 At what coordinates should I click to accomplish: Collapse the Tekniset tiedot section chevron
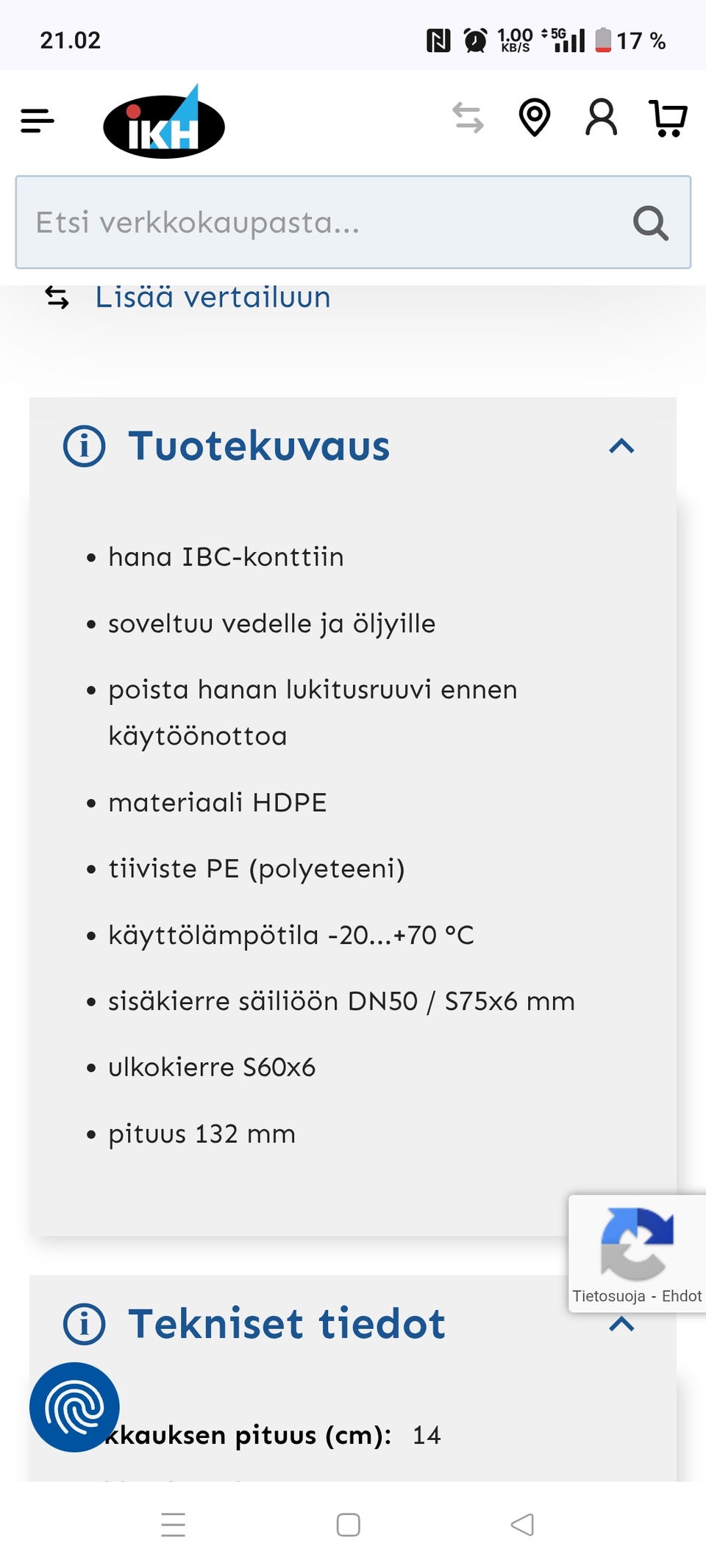point(621,1325)
